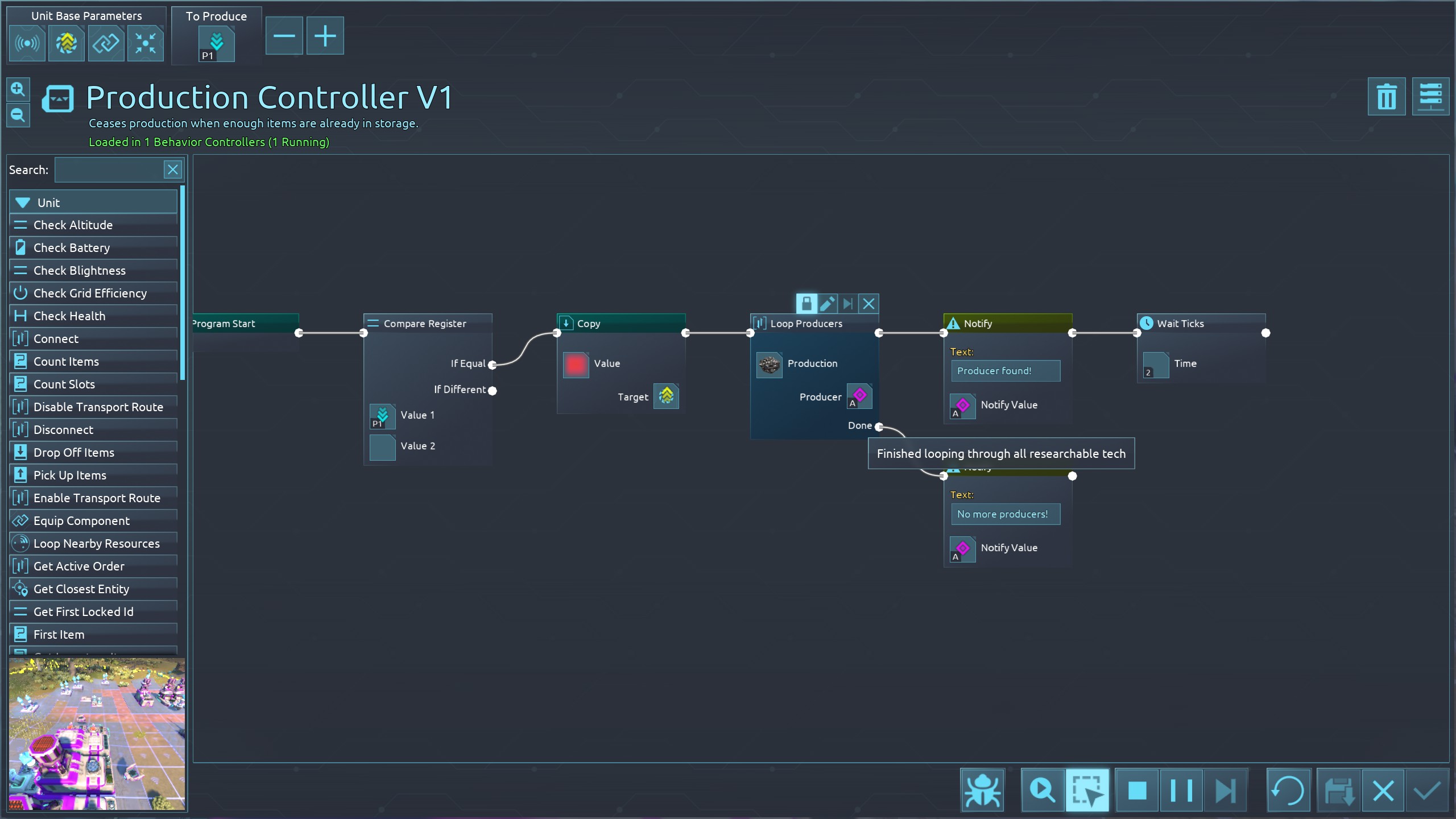This screenshot has height=819, width=1456.
Task: Focus the Search input field
Action: (x=109, y=169)
